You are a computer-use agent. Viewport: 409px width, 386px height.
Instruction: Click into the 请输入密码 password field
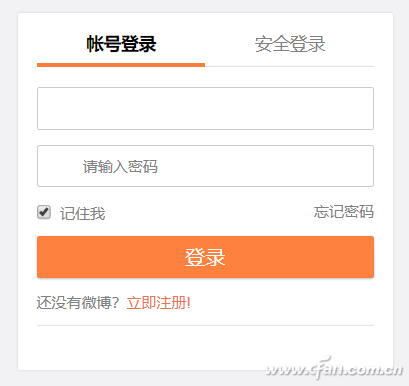[x=205, y=166]
